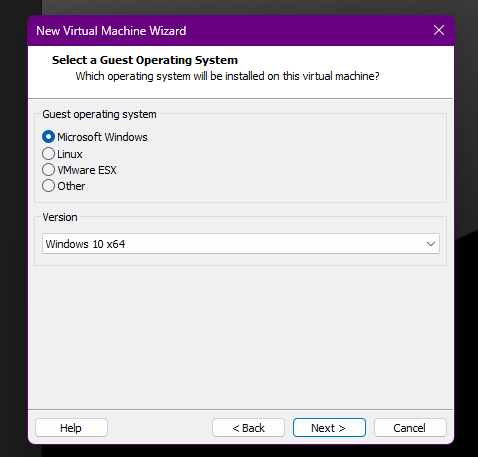Click the VMware ESX label text

click(x=87, y=170)
